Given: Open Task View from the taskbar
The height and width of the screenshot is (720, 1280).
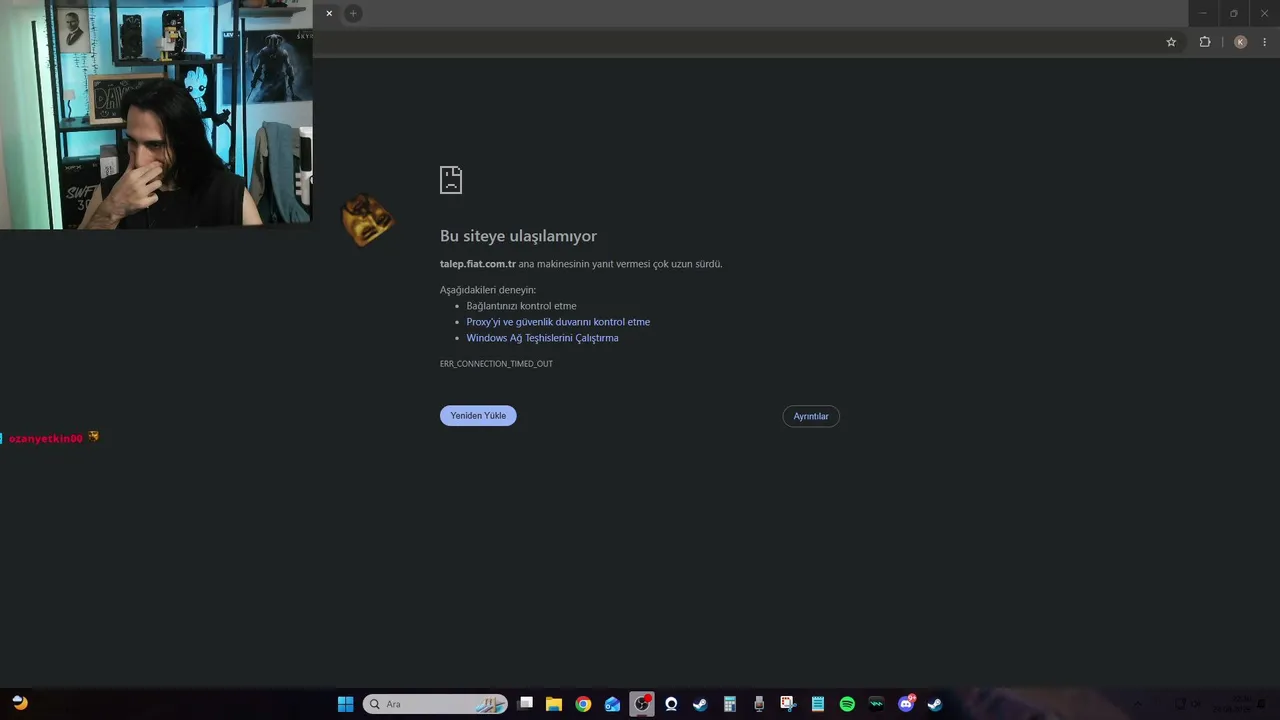Looking at the screenshot, I should coord(526,704).
